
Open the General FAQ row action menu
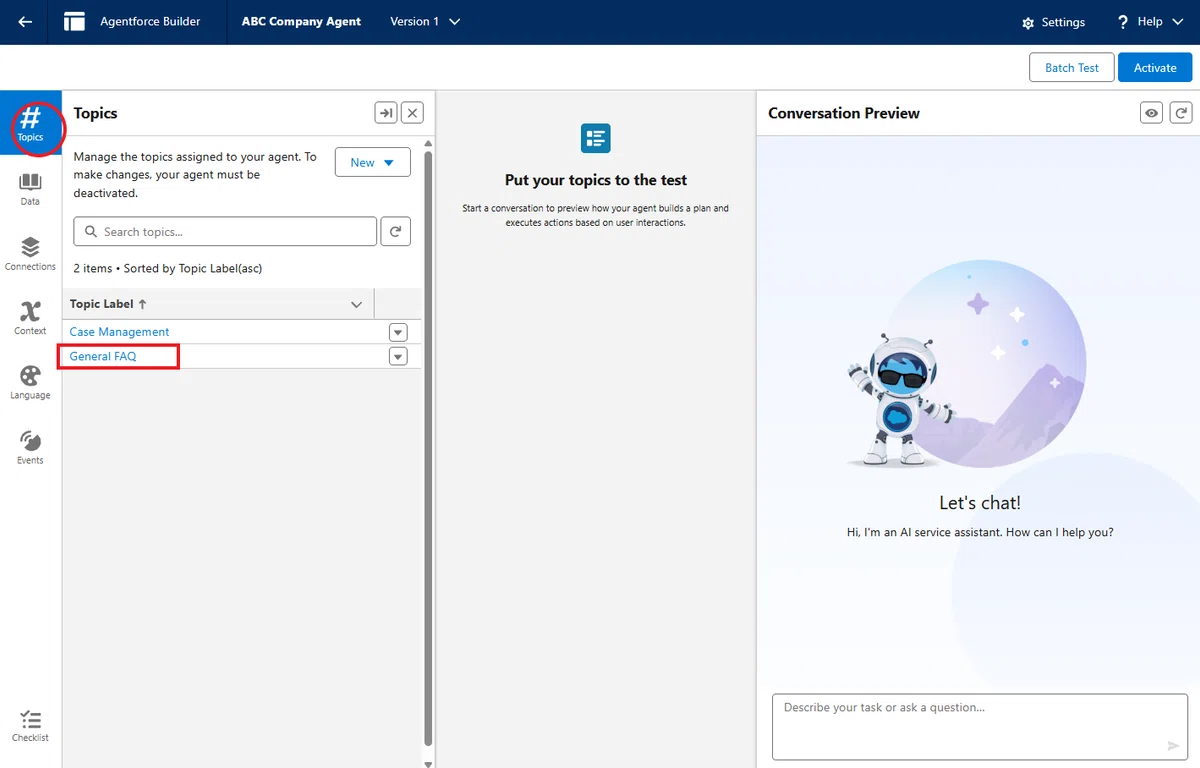[398, 357]
